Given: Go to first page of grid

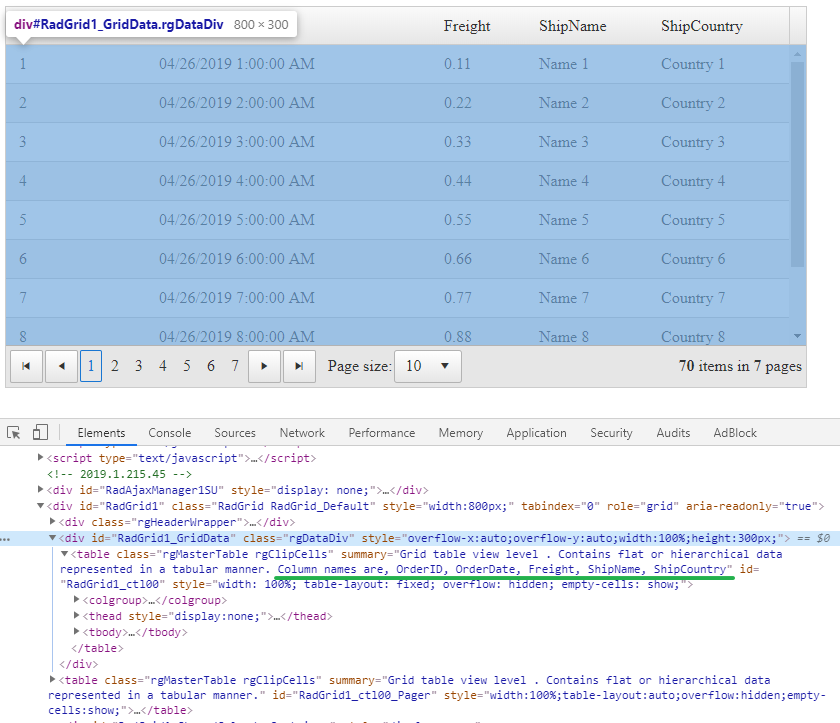Looking at the screenshot, I should [25, 367].
